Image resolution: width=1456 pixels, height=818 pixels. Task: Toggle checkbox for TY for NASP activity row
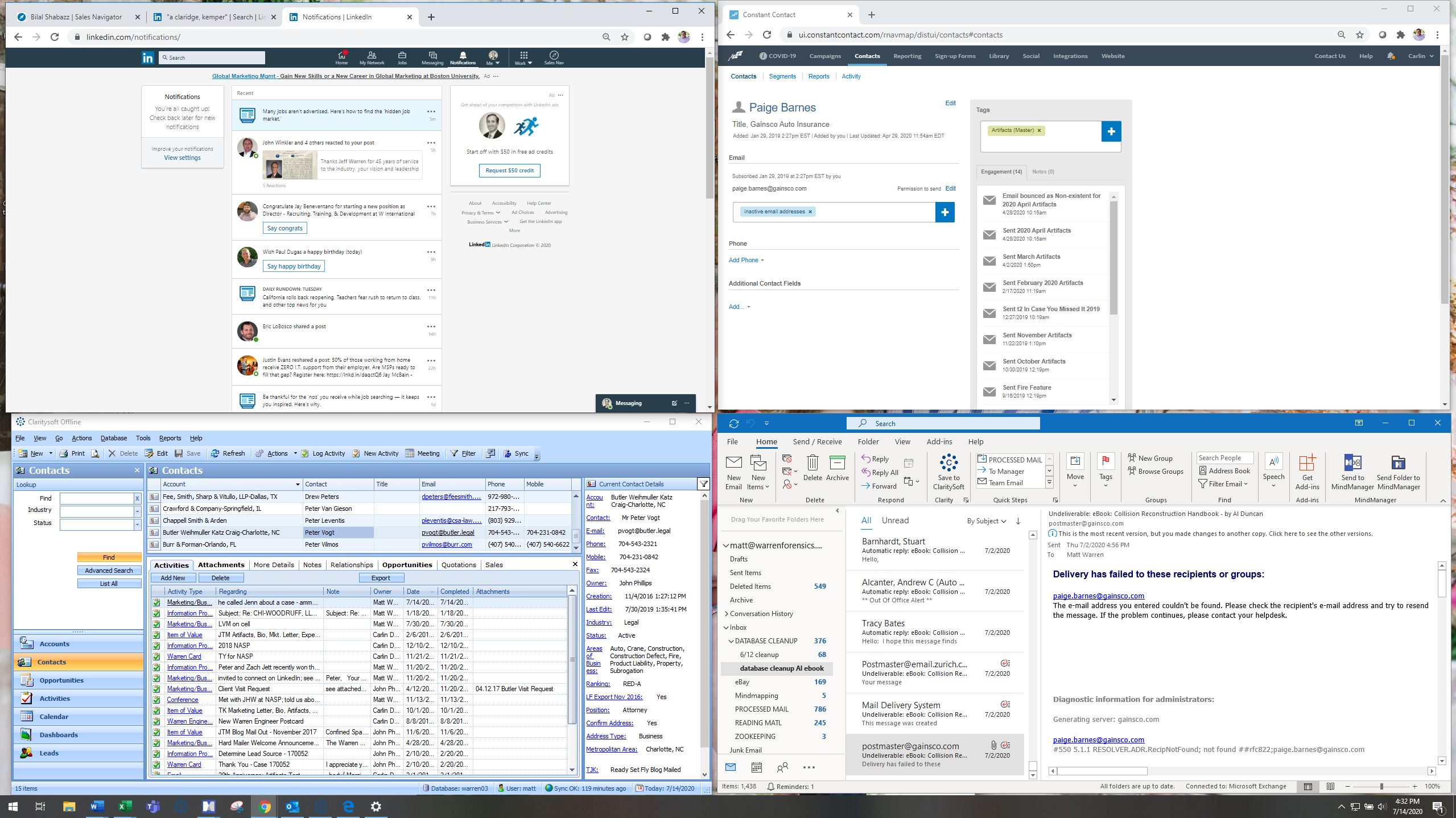pyautogui.click(x=156, y=656)
